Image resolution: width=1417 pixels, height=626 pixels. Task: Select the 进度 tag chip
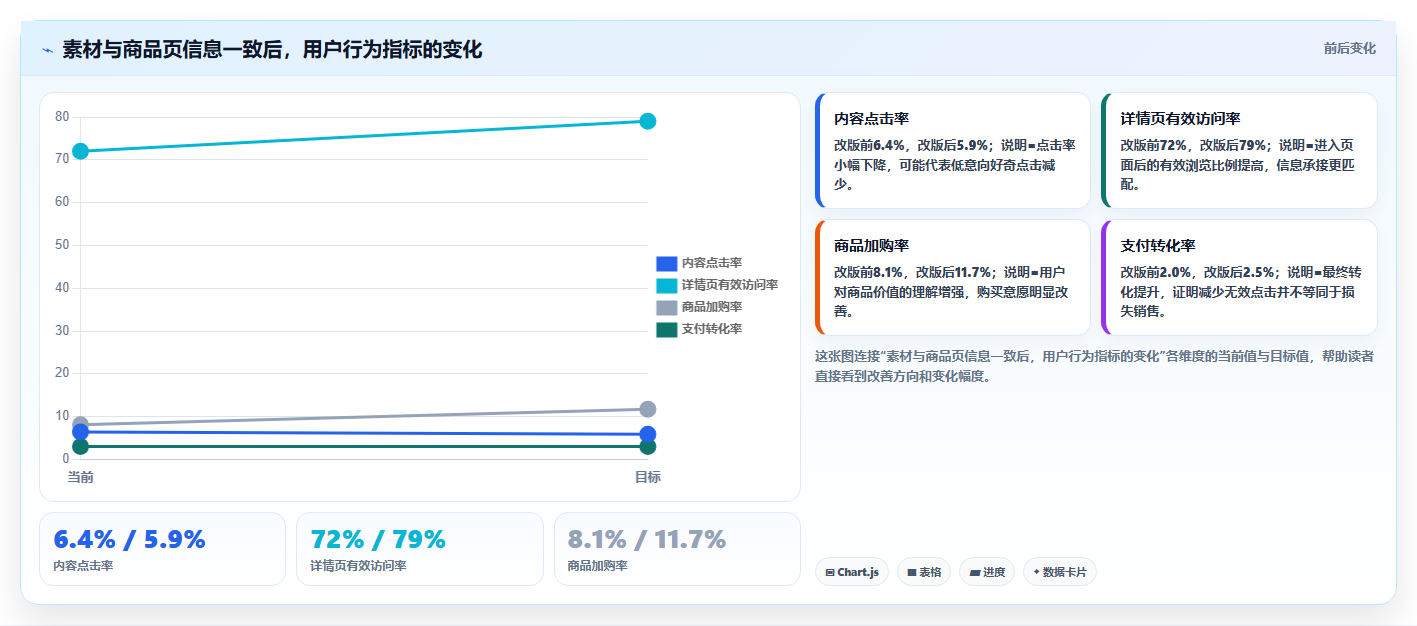coord(987,572)
